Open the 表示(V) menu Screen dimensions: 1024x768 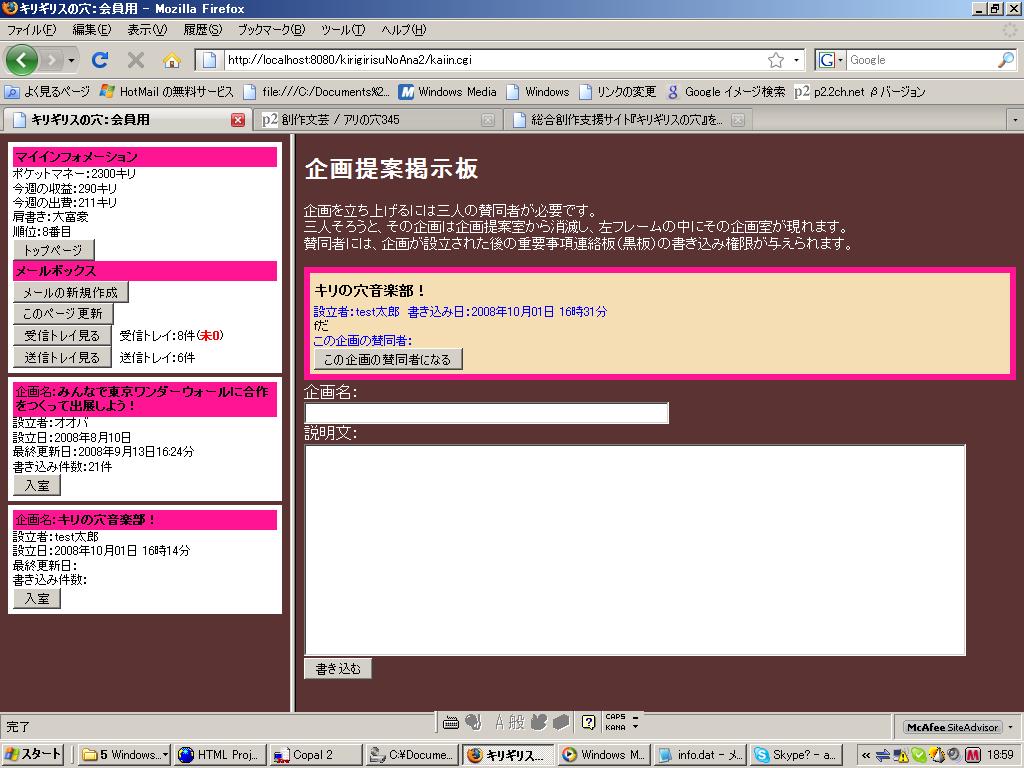click(x=147, y=30)
